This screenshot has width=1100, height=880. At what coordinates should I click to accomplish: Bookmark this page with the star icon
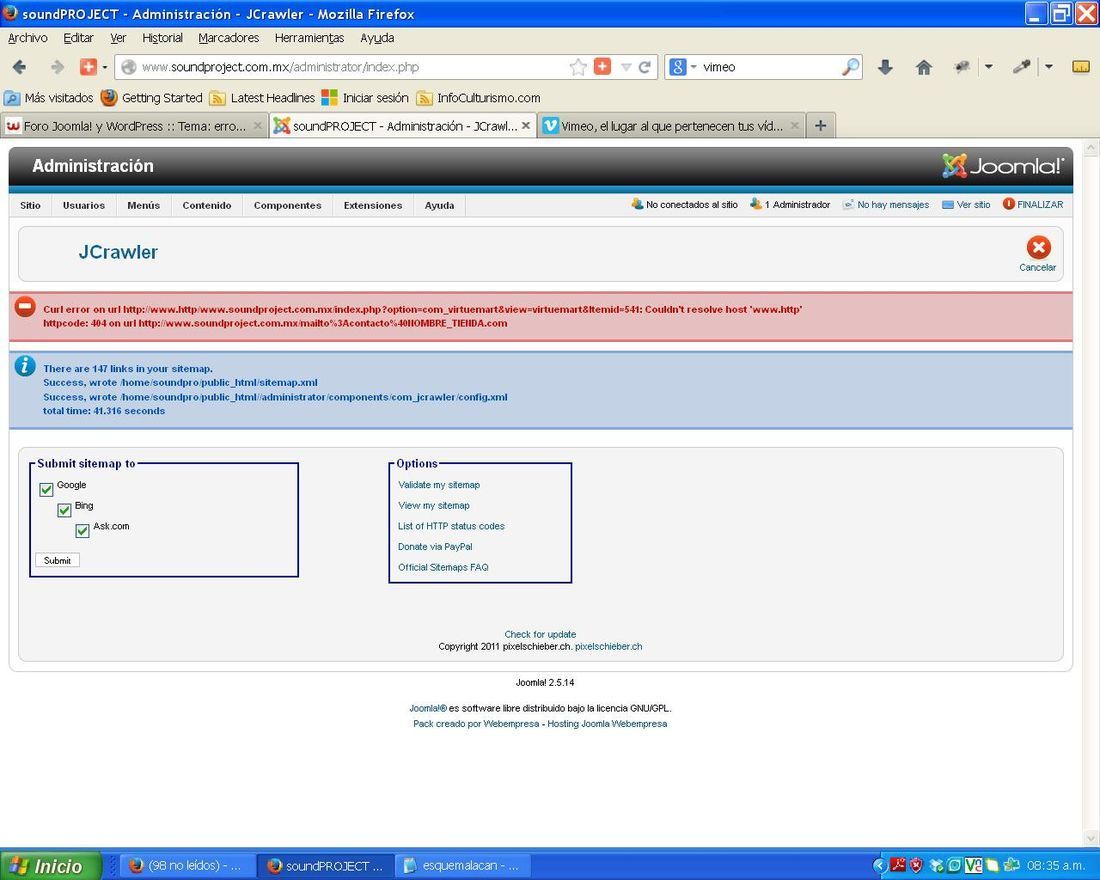(578, 67)
